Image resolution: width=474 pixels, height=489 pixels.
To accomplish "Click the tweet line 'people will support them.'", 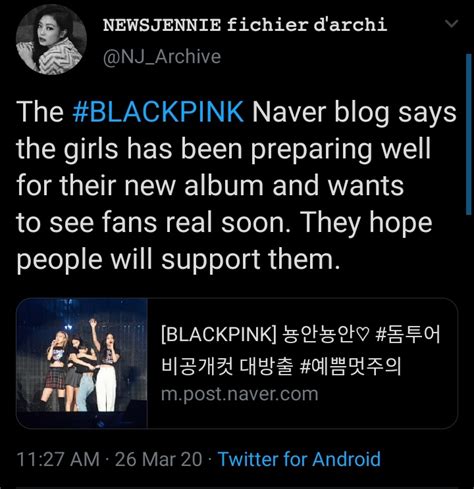I will tap(179, 260).
